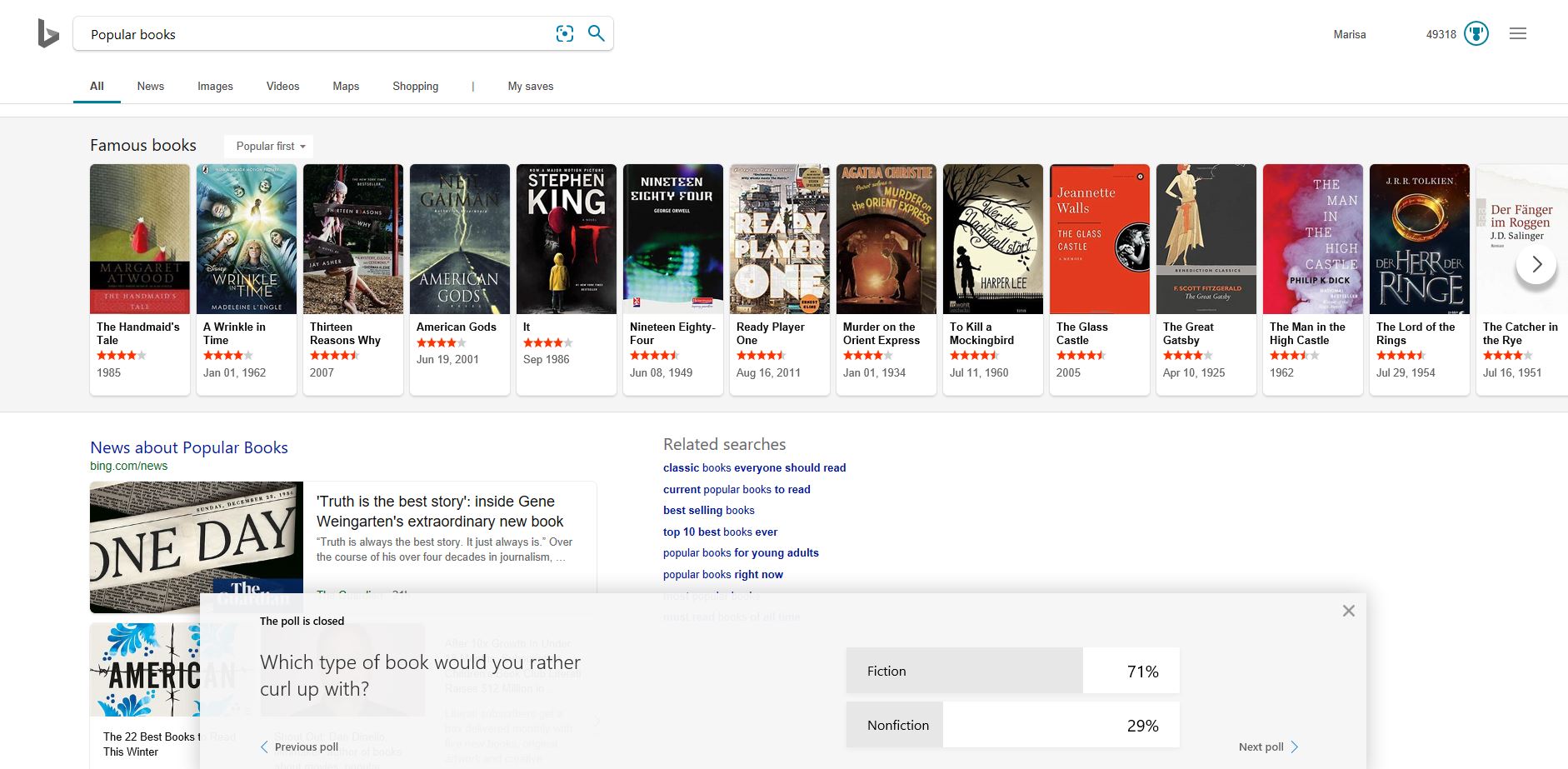Click the Fiction 71% poll result bar

point(1012,671)
